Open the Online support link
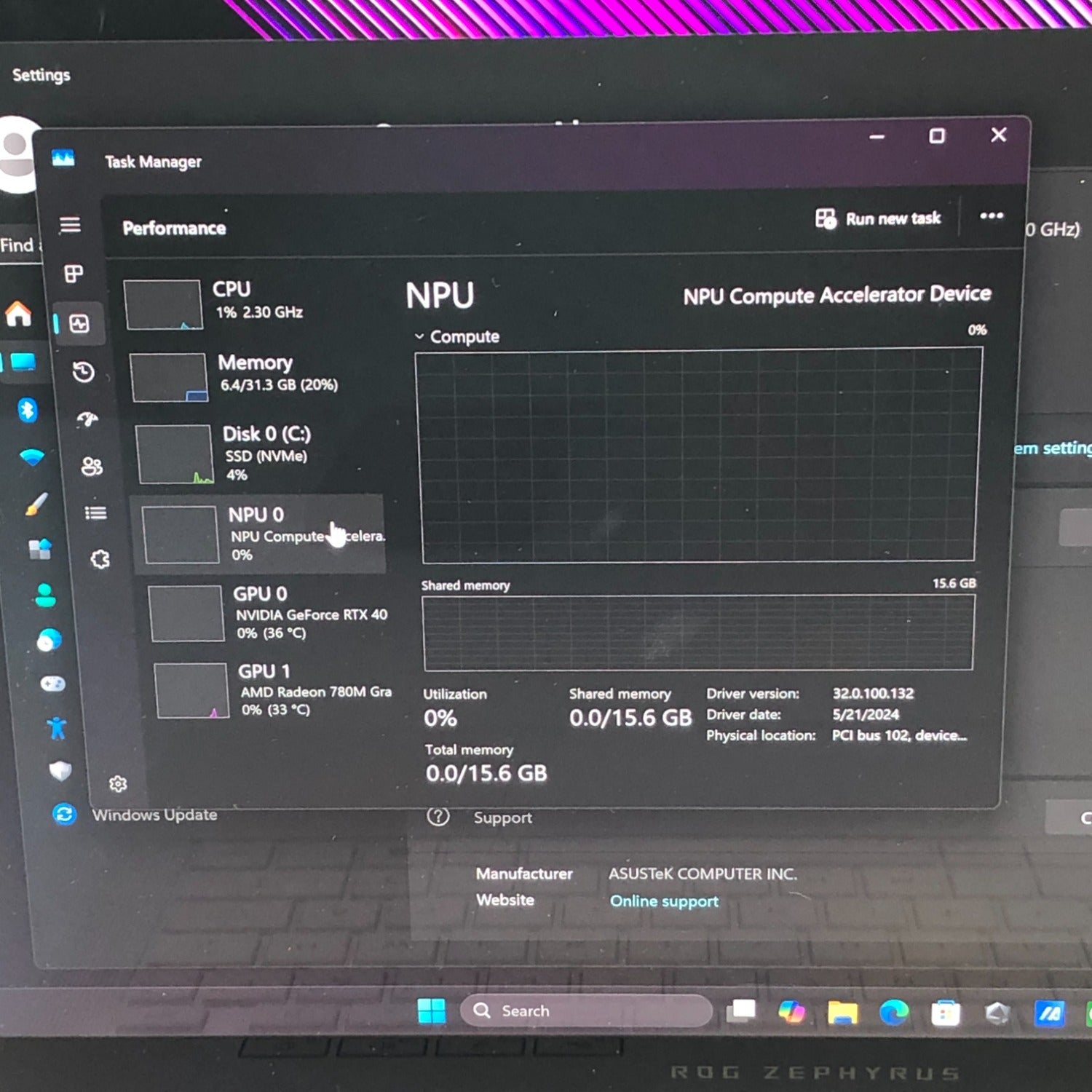This screenshot has width=1092, height=1092. (664, 901)
